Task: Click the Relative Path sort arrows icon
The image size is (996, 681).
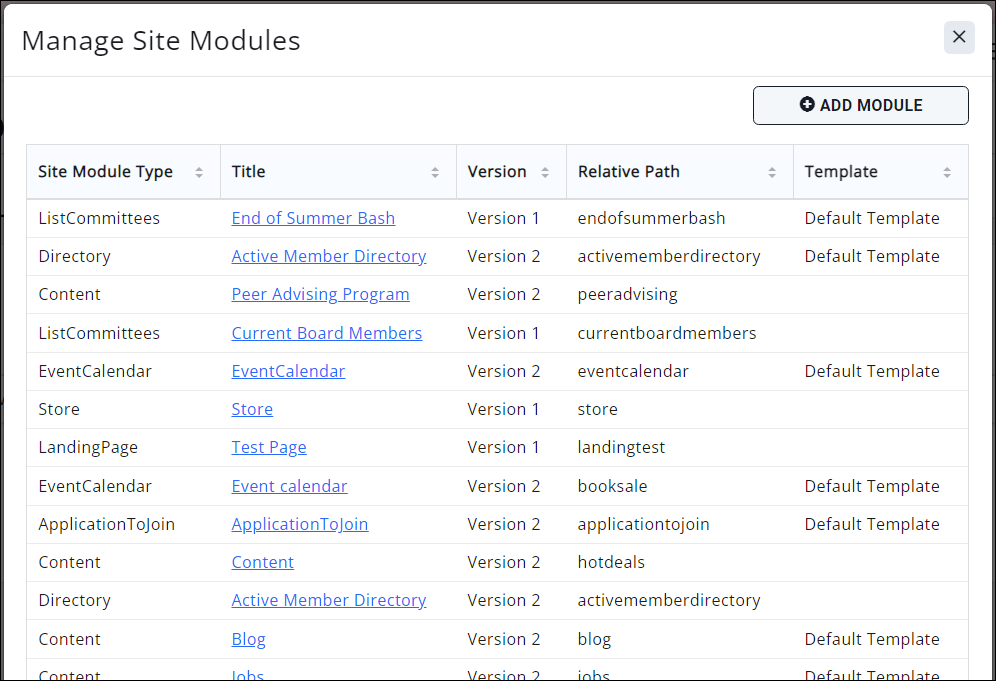Action: (772, 172)
